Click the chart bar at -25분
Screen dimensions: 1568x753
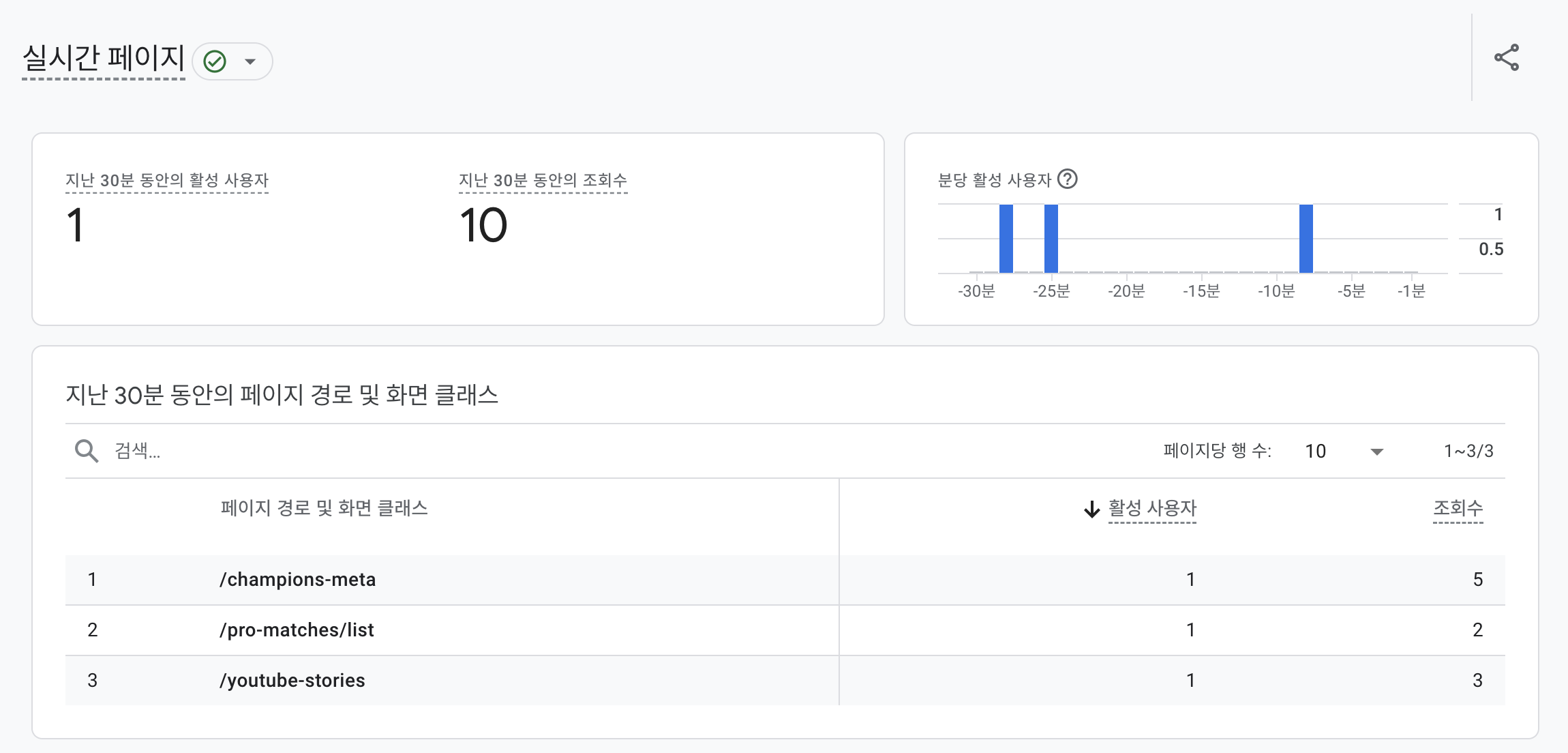point(1051,239)
